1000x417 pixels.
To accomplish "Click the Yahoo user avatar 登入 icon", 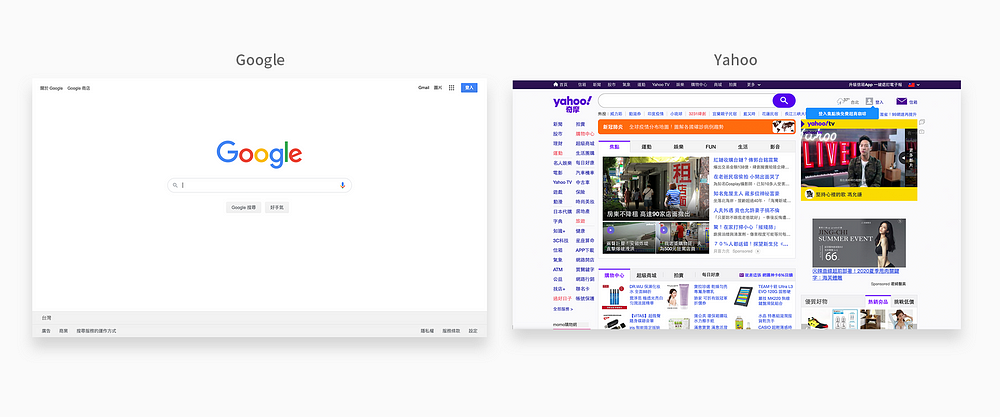I will pos(869,101).
